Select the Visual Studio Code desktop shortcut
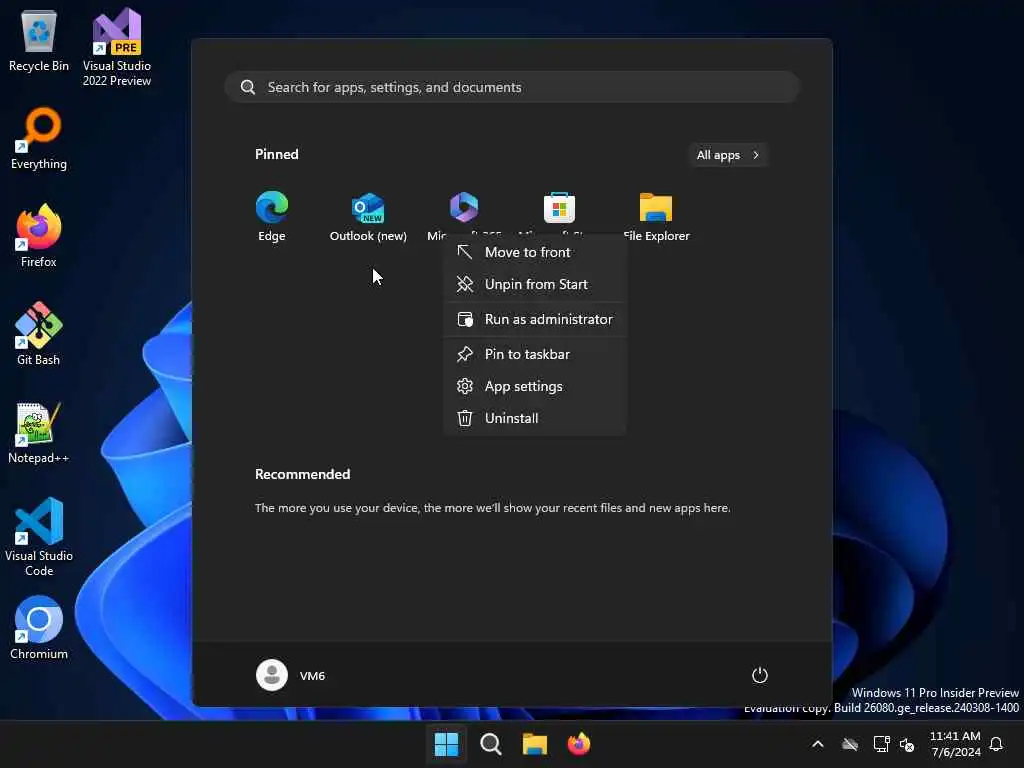 click(x=39, y=537)
